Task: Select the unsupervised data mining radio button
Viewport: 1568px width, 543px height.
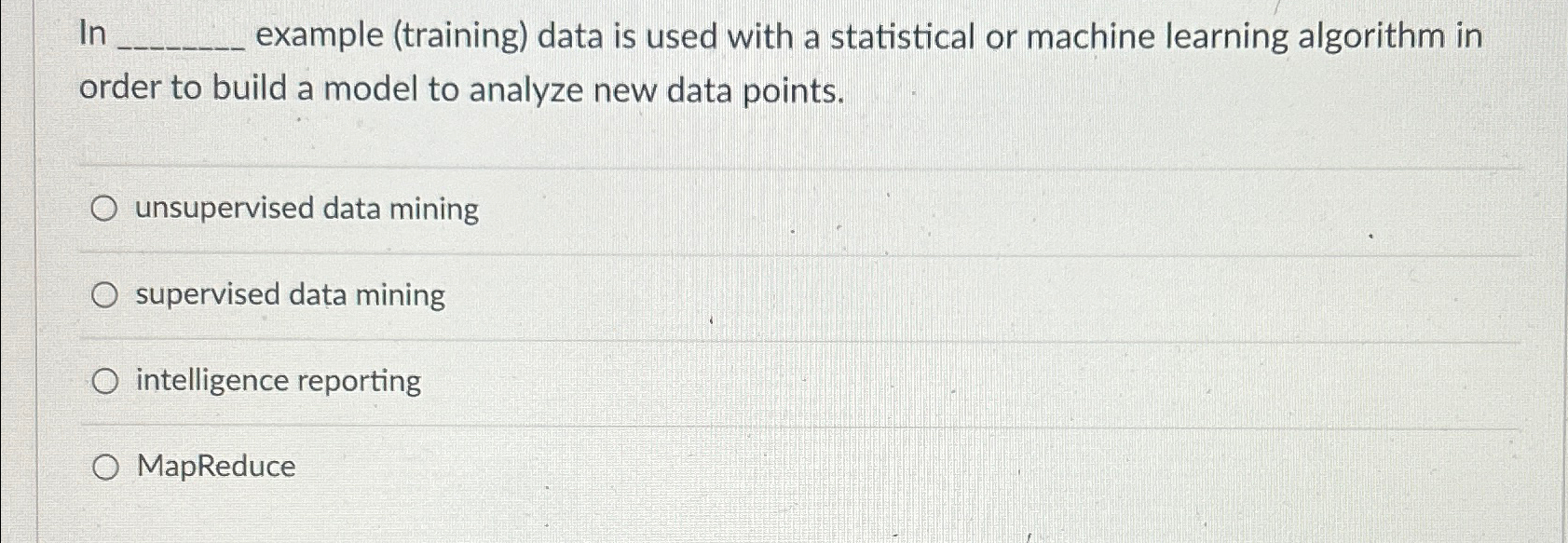Action: pyautogui.click(x=105, y=207)
